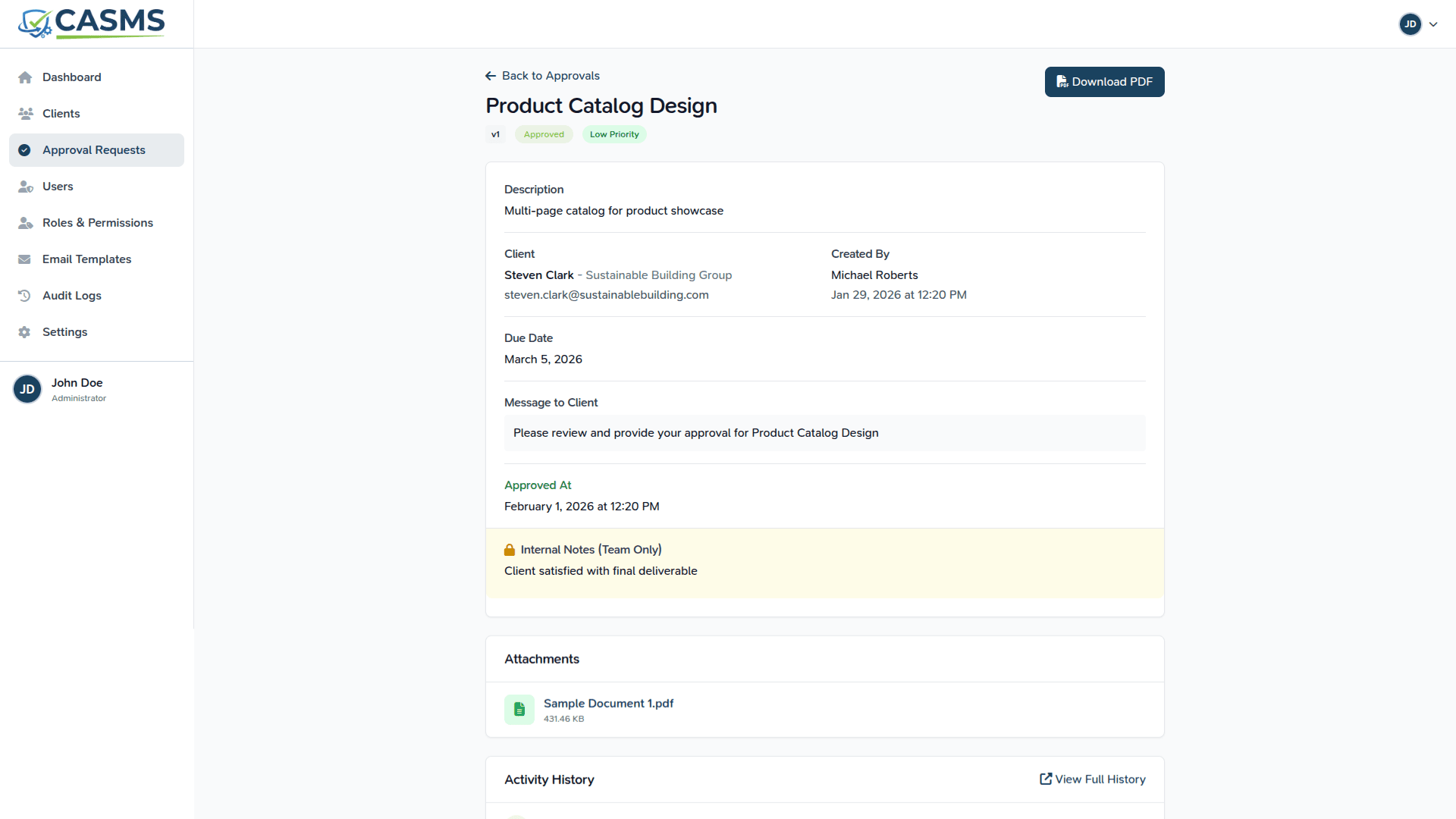This screenshot has height=819, width=1456.
Task: Click the Audit Logs history icon
Action: tap(25, 296)
